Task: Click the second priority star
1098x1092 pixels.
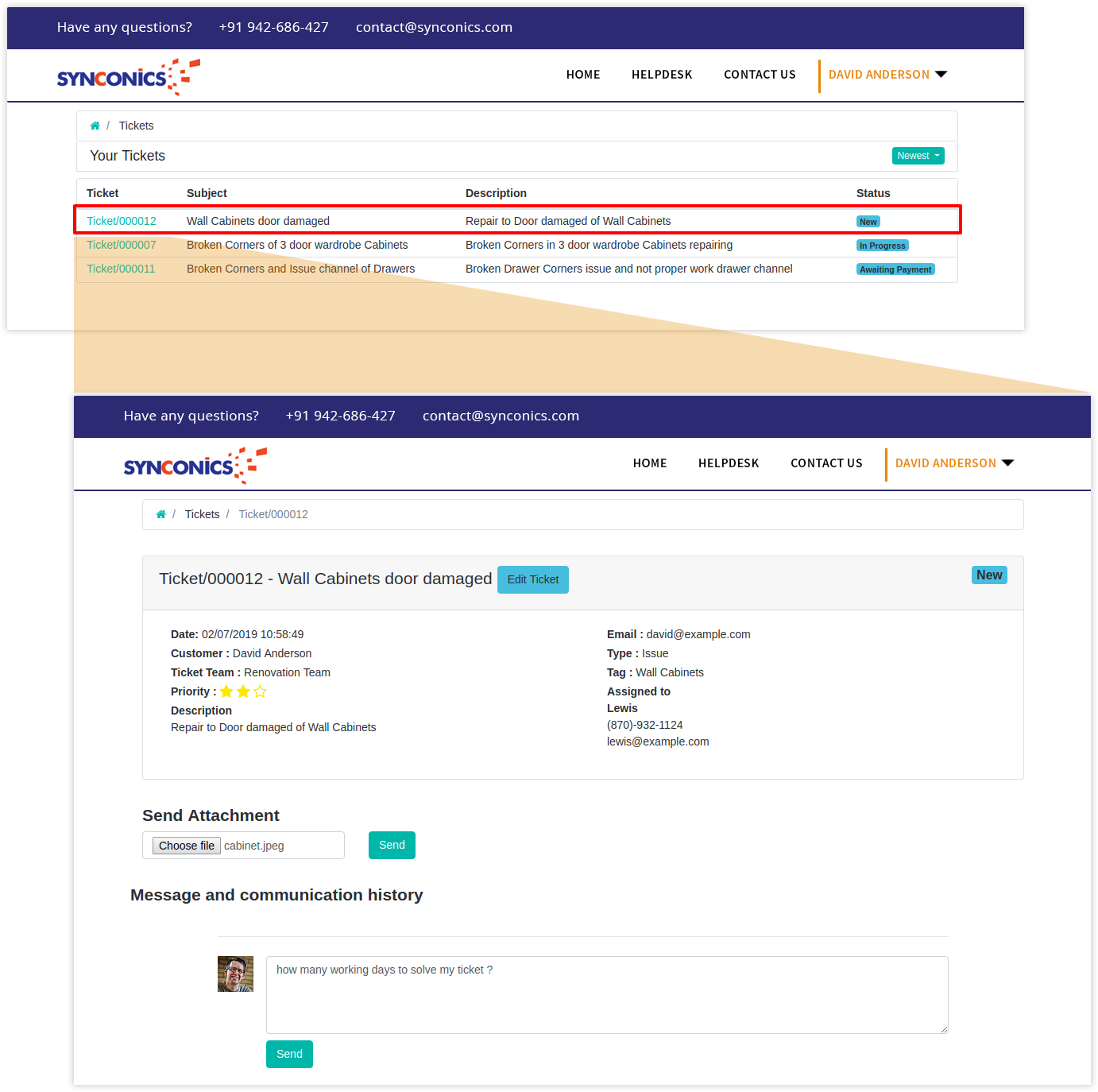Action: pyautogui.click(x=243, y=691)
